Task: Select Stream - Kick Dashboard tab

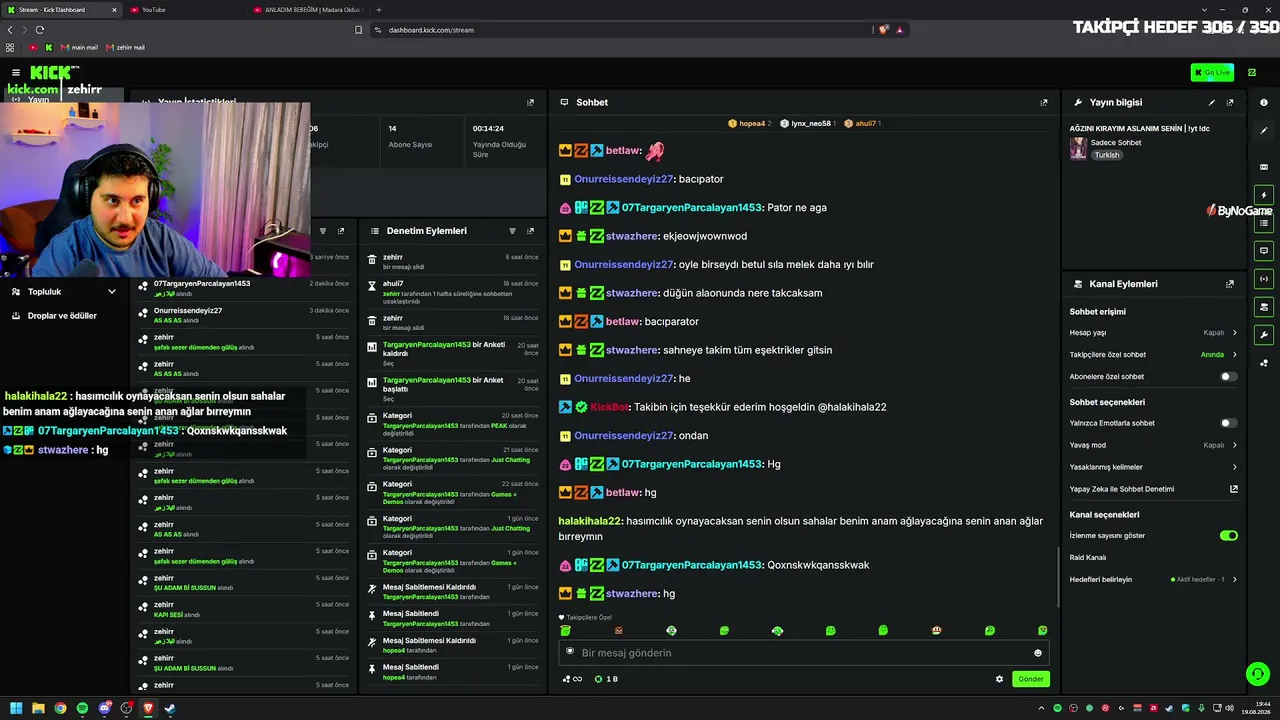Action: coord(61,10)
